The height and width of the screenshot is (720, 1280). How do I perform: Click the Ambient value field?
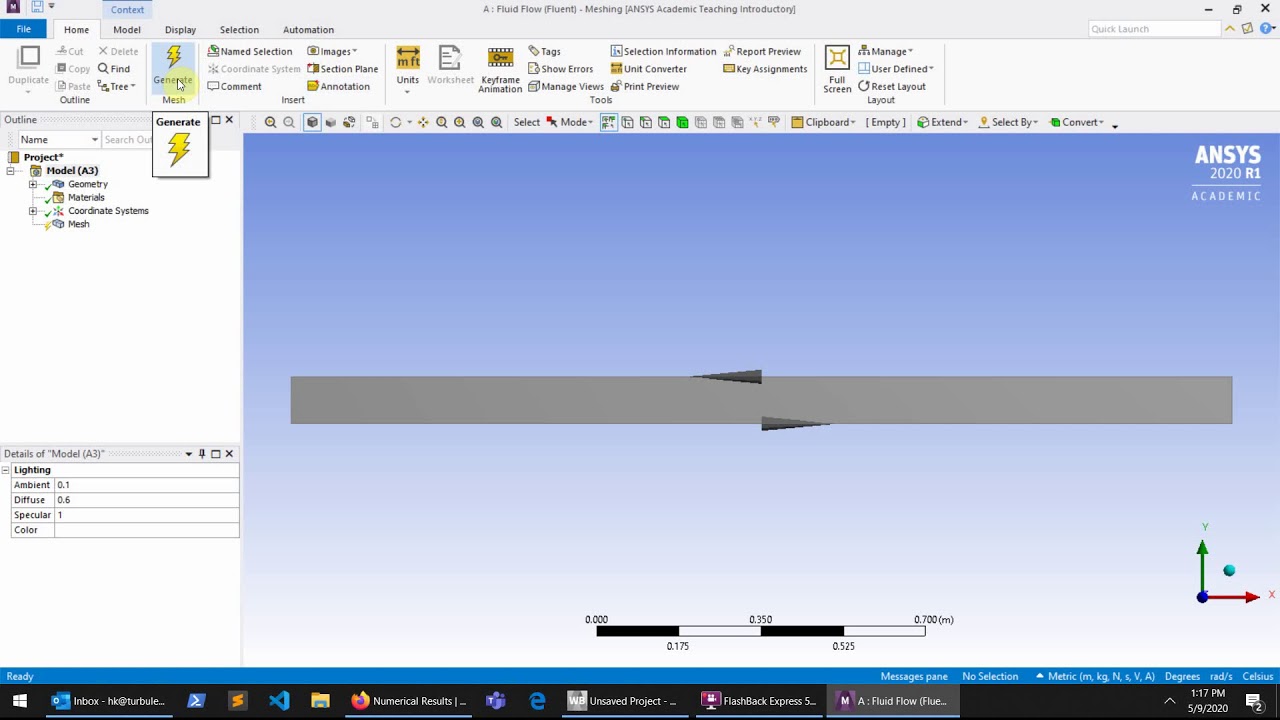pos(147,485)
